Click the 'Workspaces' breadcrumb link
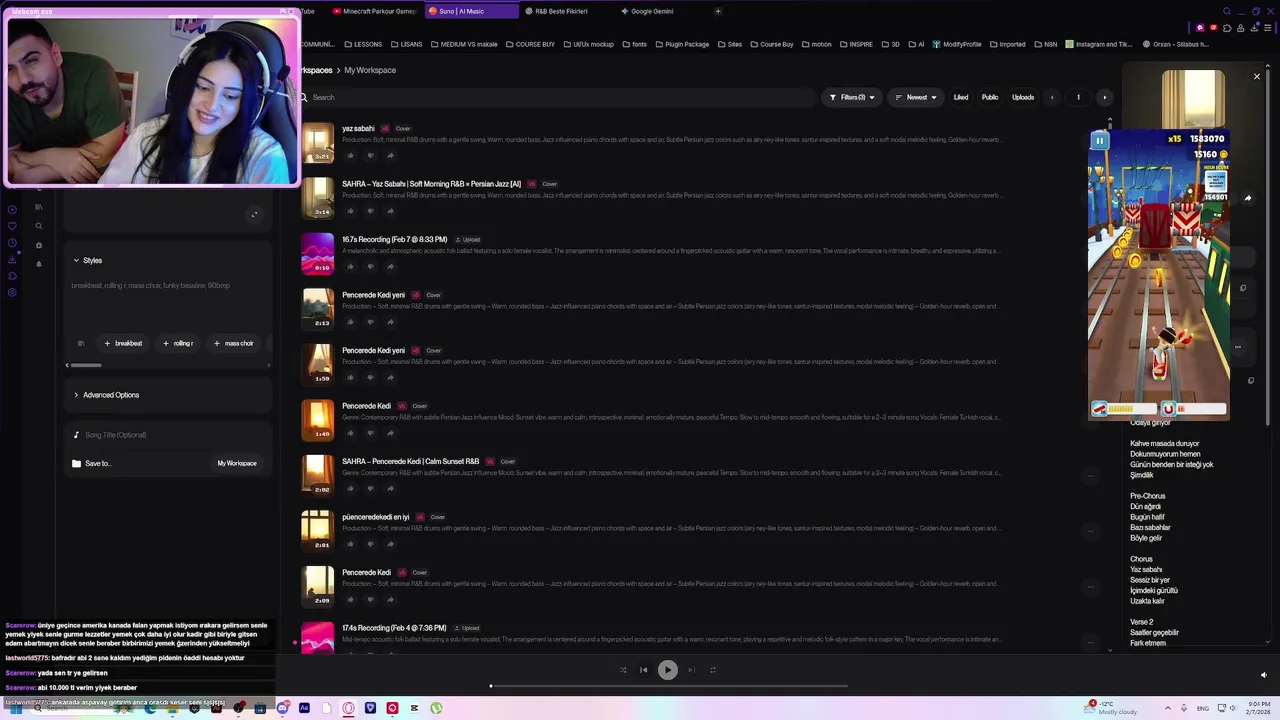Screen dimensions: 1280x720 pyautogui.click(x=316, y=70)
